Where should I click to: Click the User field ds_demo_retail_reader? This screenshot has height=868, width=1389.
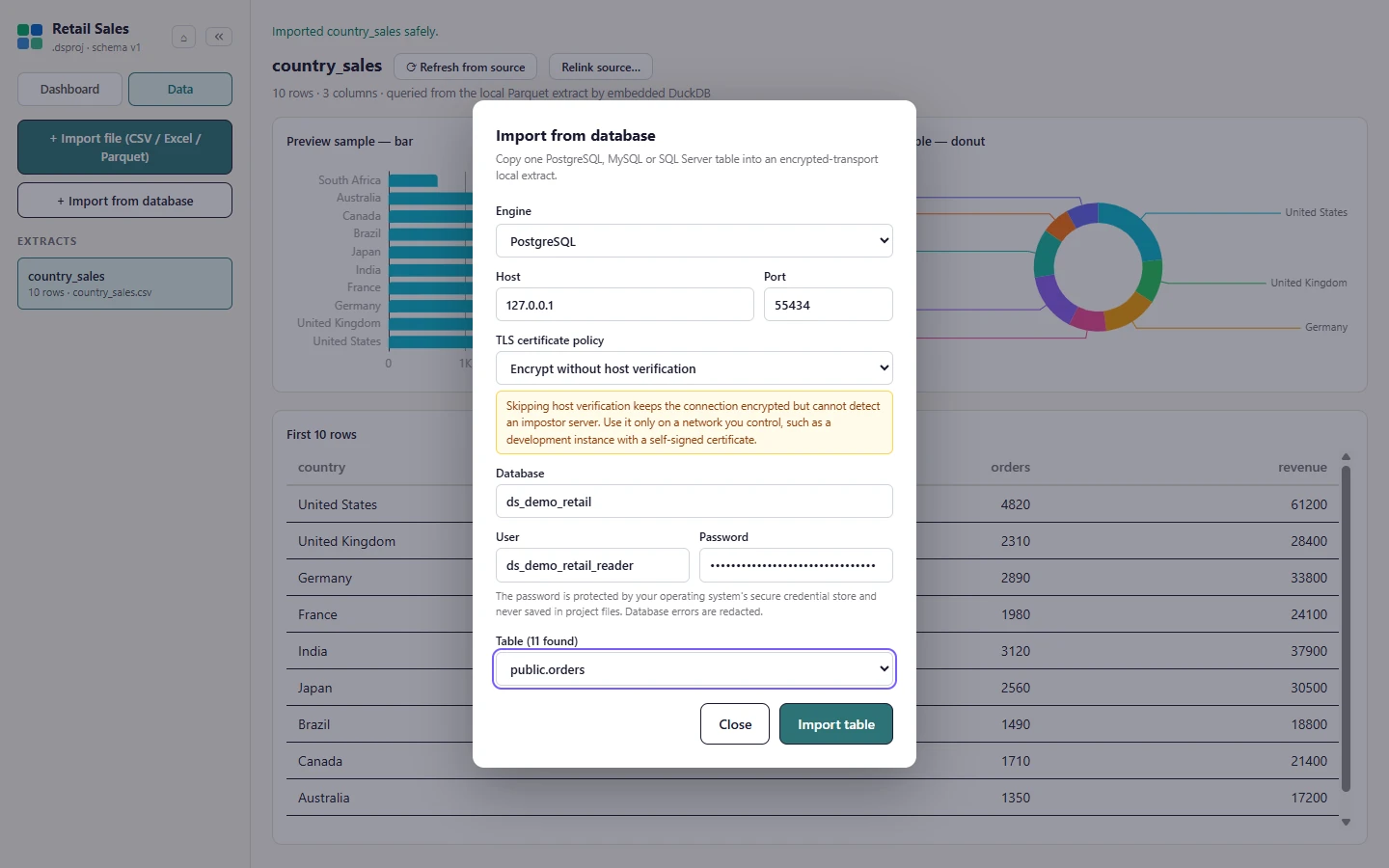pyautogui.click(x=592, y=565)
